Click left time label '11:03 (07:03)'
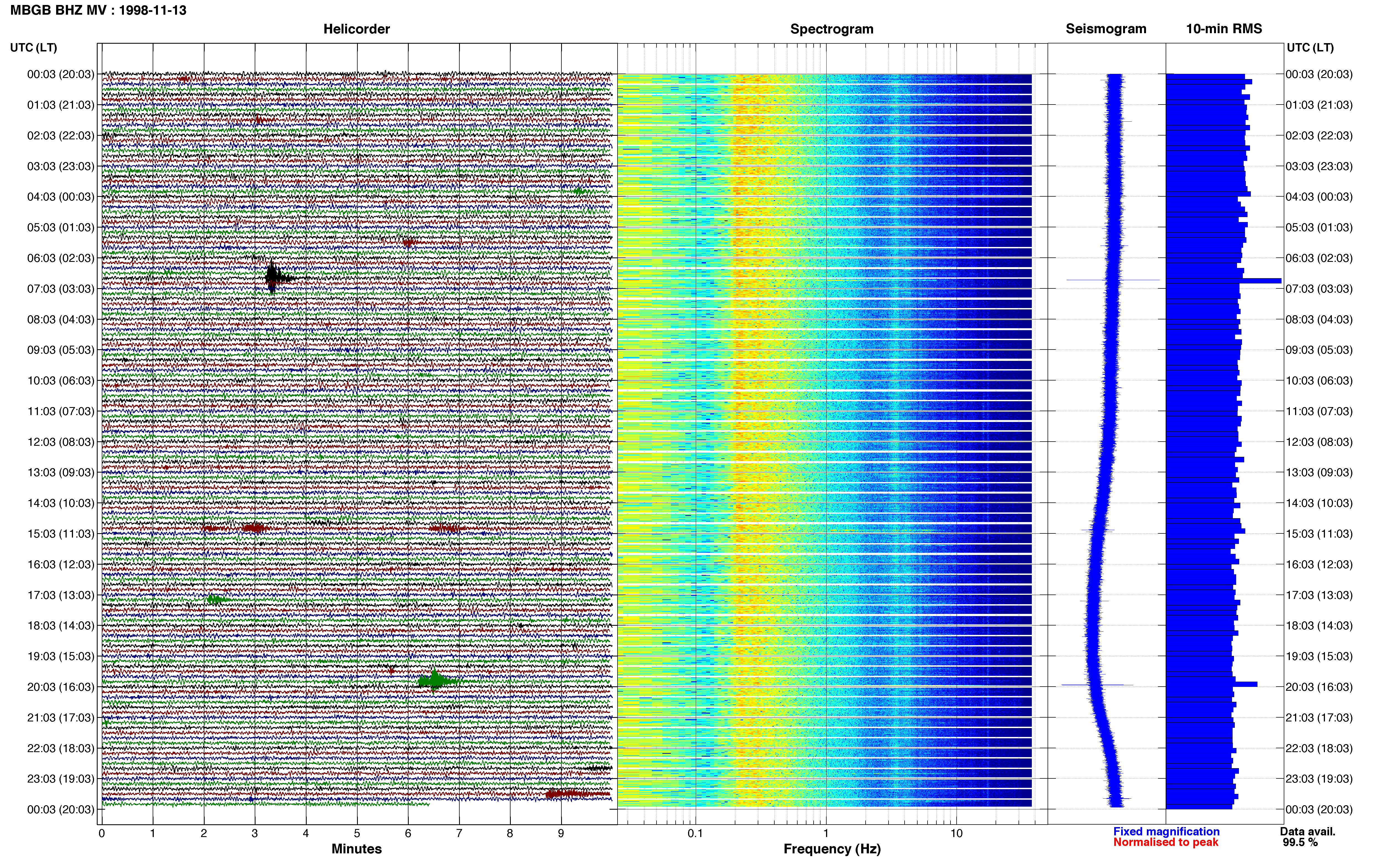Viewport: 1388px width, 868px height. tap(61, 411)
